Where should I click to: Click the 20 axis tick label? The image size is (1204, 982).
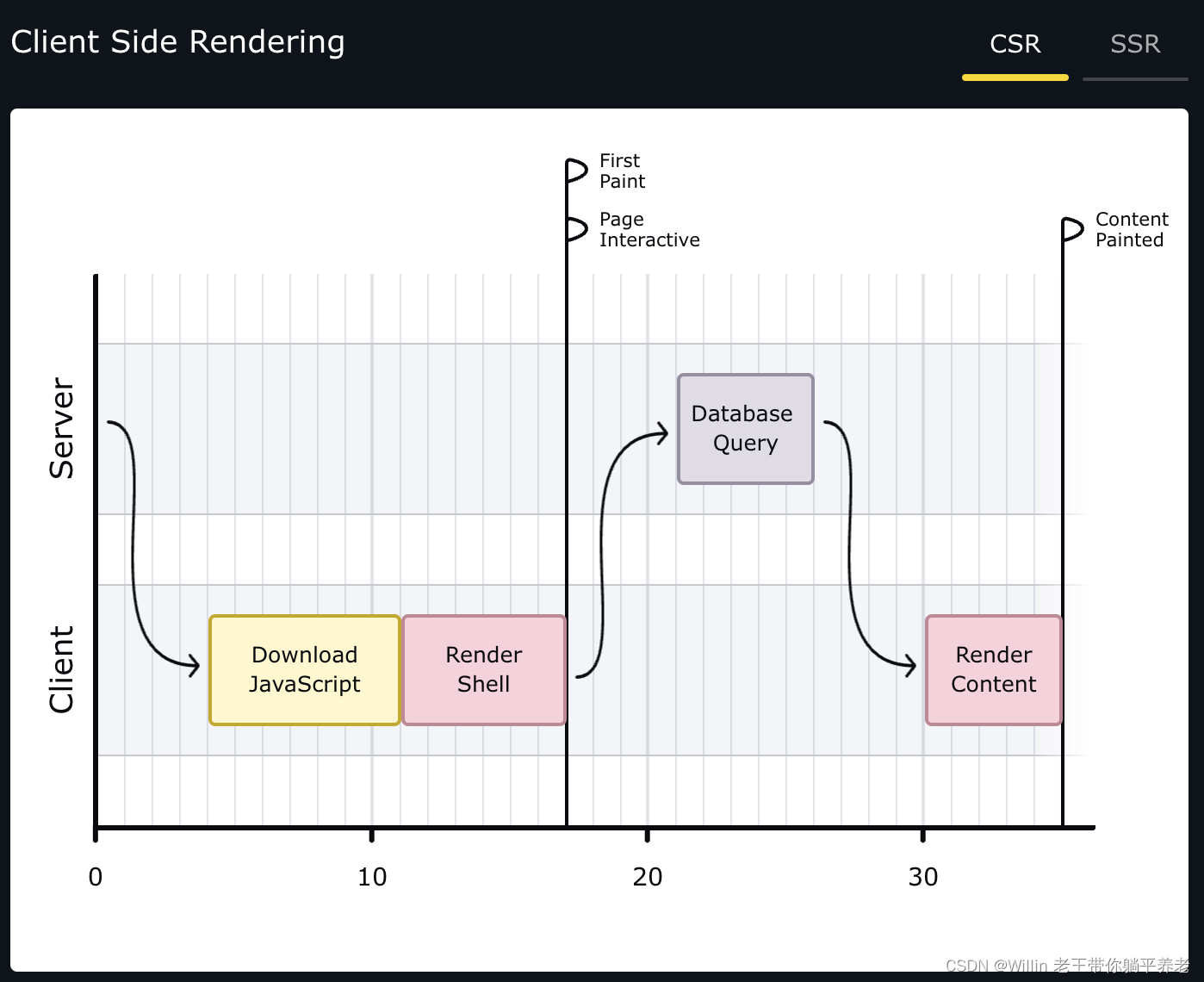[x=648, y=877]
